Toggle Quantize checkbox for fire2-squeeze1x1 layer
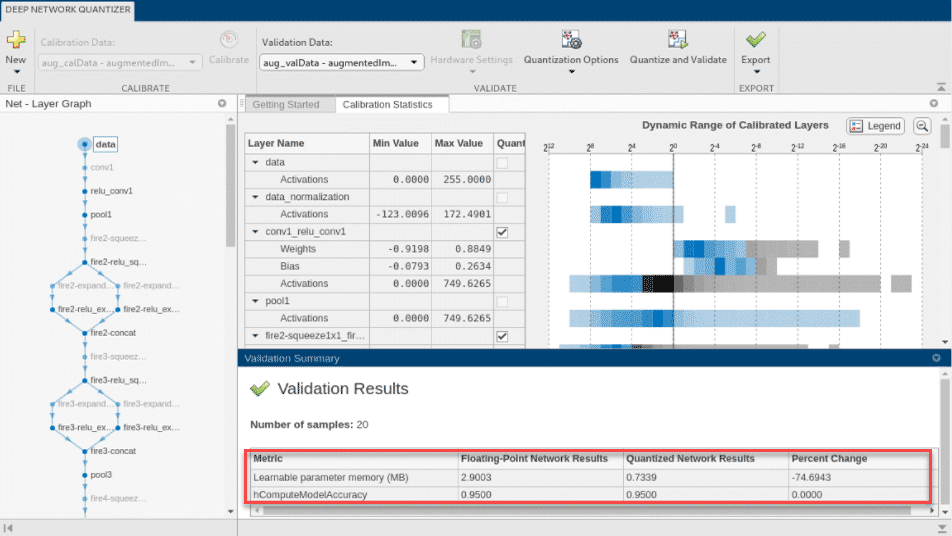 pyautogui.click(x=502, y=336)
